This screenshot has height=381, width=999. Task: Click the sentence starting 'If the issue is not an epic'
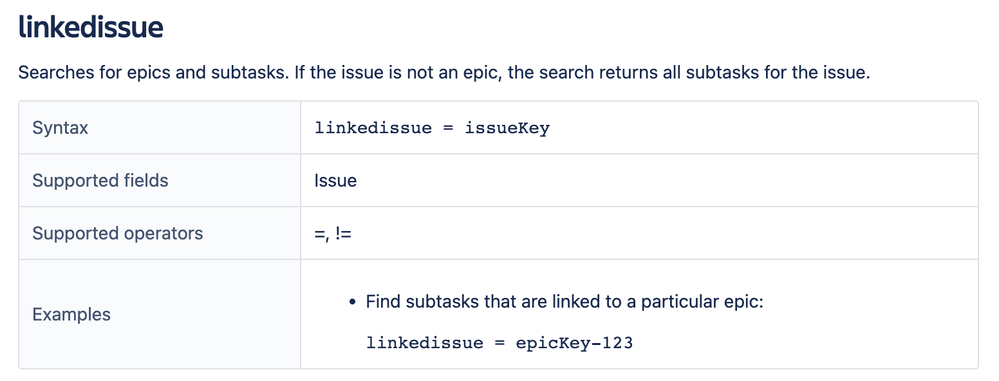pyautogui.click(x=582, y=73)
